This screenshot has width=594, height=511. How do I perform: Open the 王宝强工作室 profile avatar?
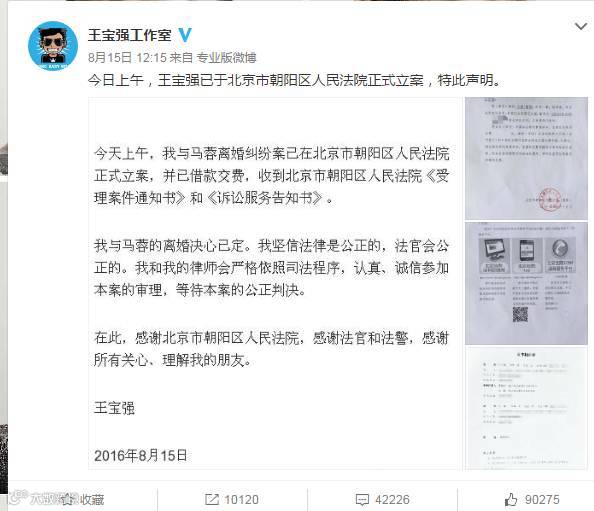[53, 46]
